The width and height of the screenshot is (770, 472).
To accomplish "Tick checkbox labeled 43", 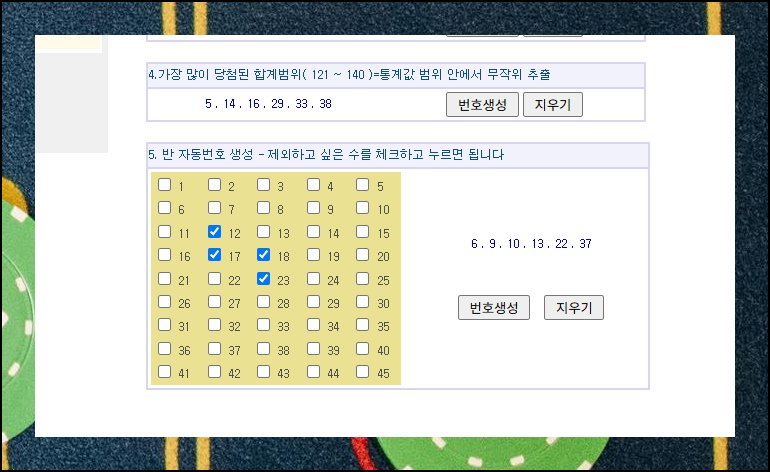I will [264, 372].
